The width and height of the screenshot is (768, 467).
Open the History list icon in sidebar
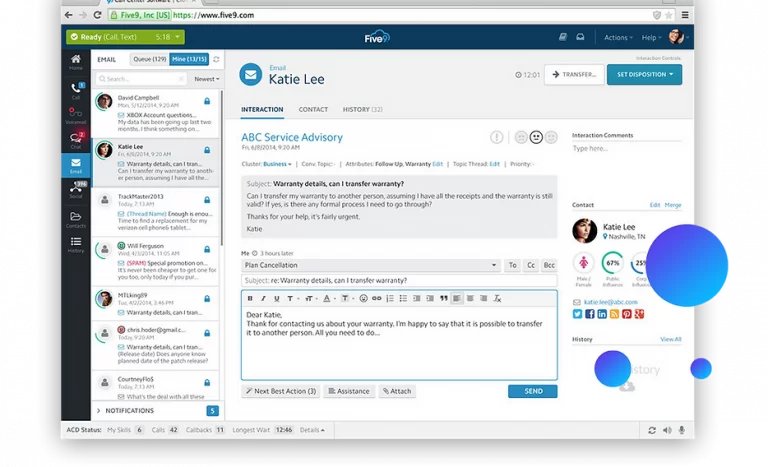pyautogui.click(x=76, y=244)
